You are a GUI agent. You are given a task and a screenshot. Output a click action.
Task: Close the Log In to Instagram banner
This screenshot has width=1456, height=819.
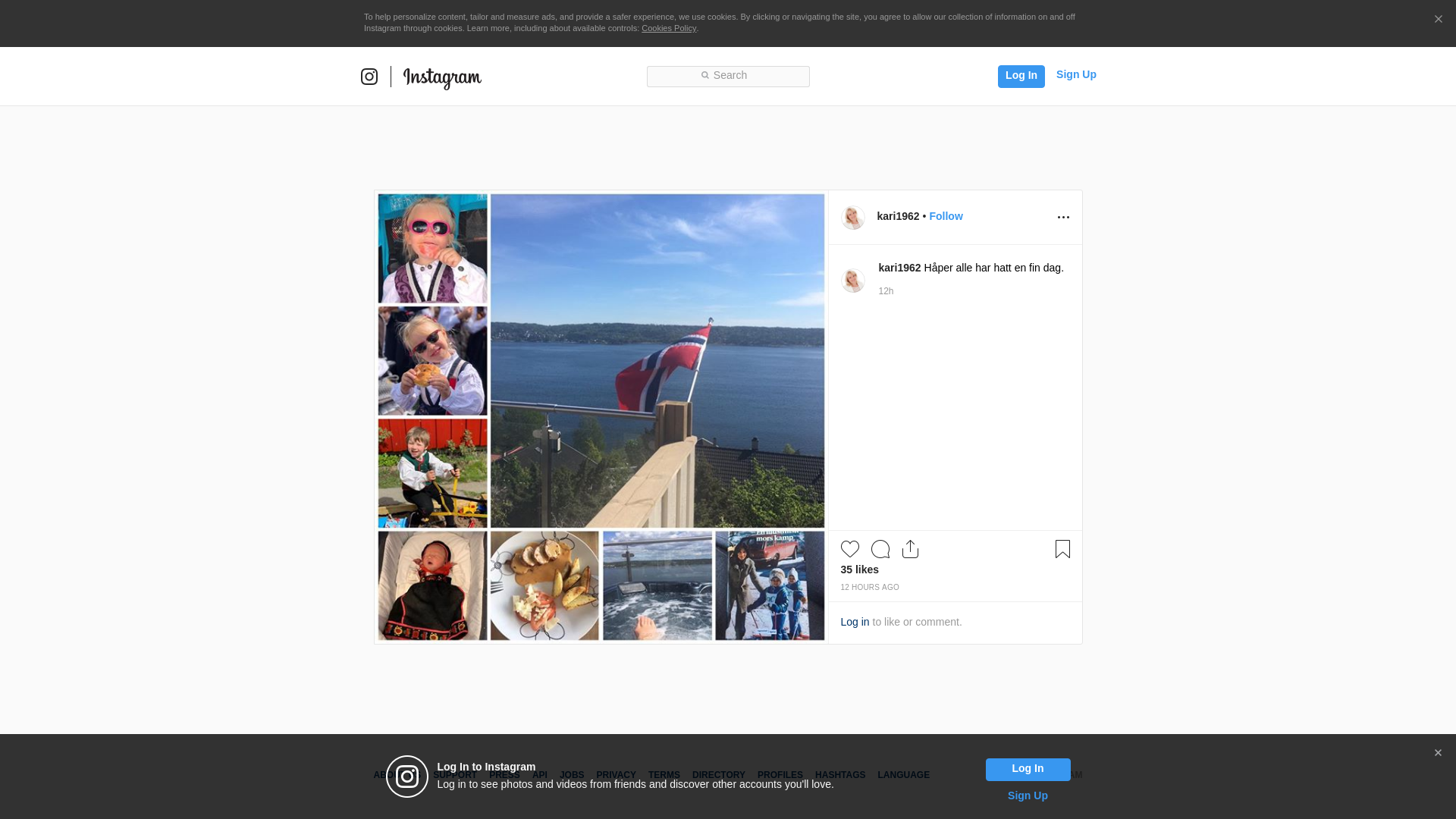[x=1438, y=753]
